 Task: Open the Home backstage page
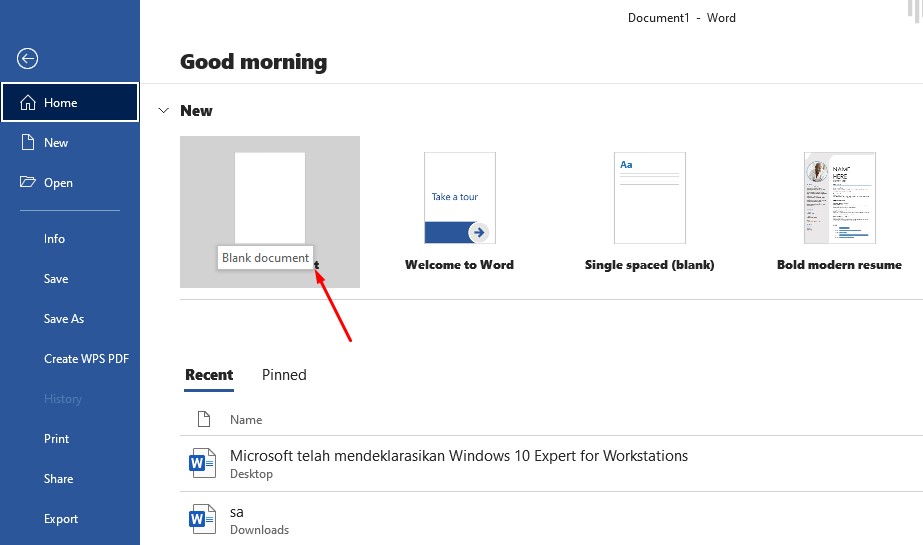tap(70, 102)
